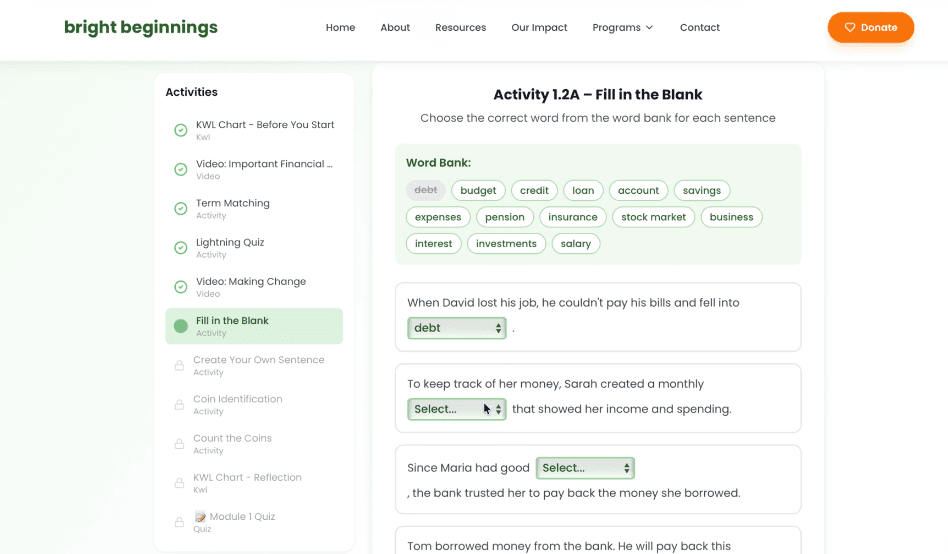This screenshot has width=948, height=554.
Task: Click the checkmark beside Video: Making Change
Action: point(181,287)
